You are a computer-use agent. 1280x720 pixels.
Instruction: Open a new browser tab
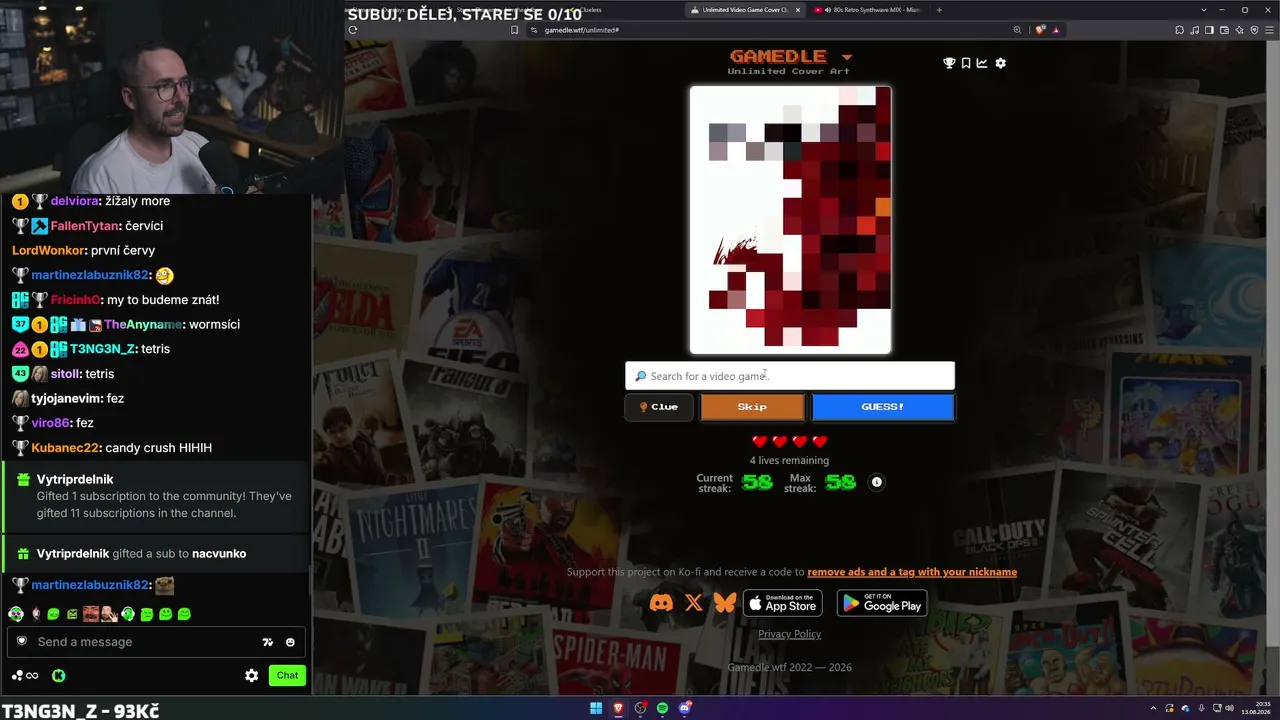tap(939, 10)
